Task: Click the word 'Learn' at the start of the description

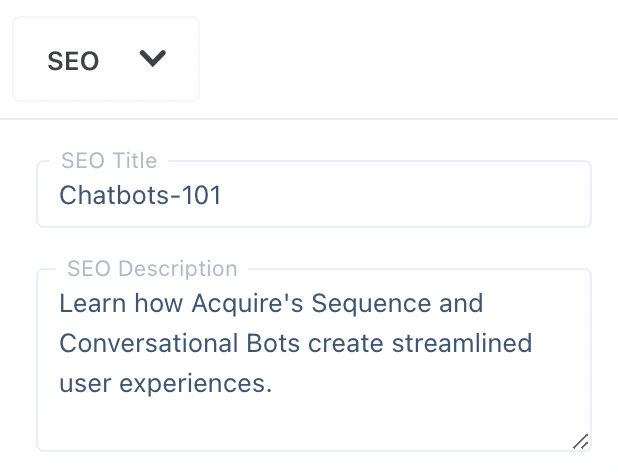Action: [x=93, y=303]
